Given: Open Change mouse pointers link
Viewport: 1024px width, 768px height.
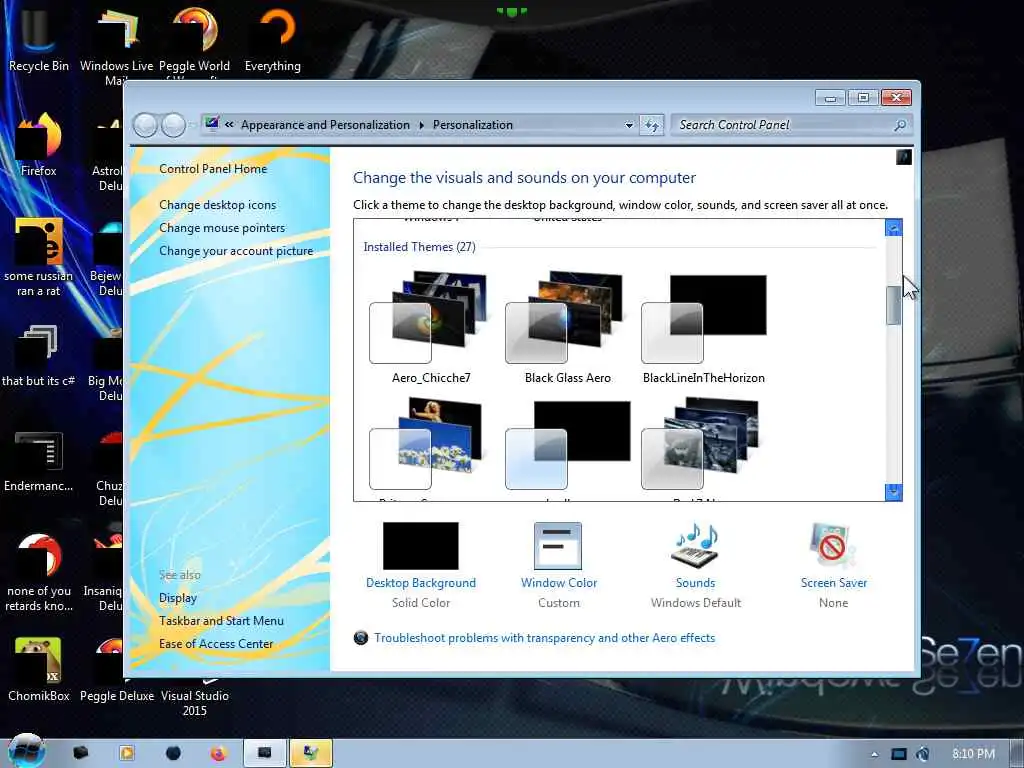Looking at the screenshot, I should (222, 227).
